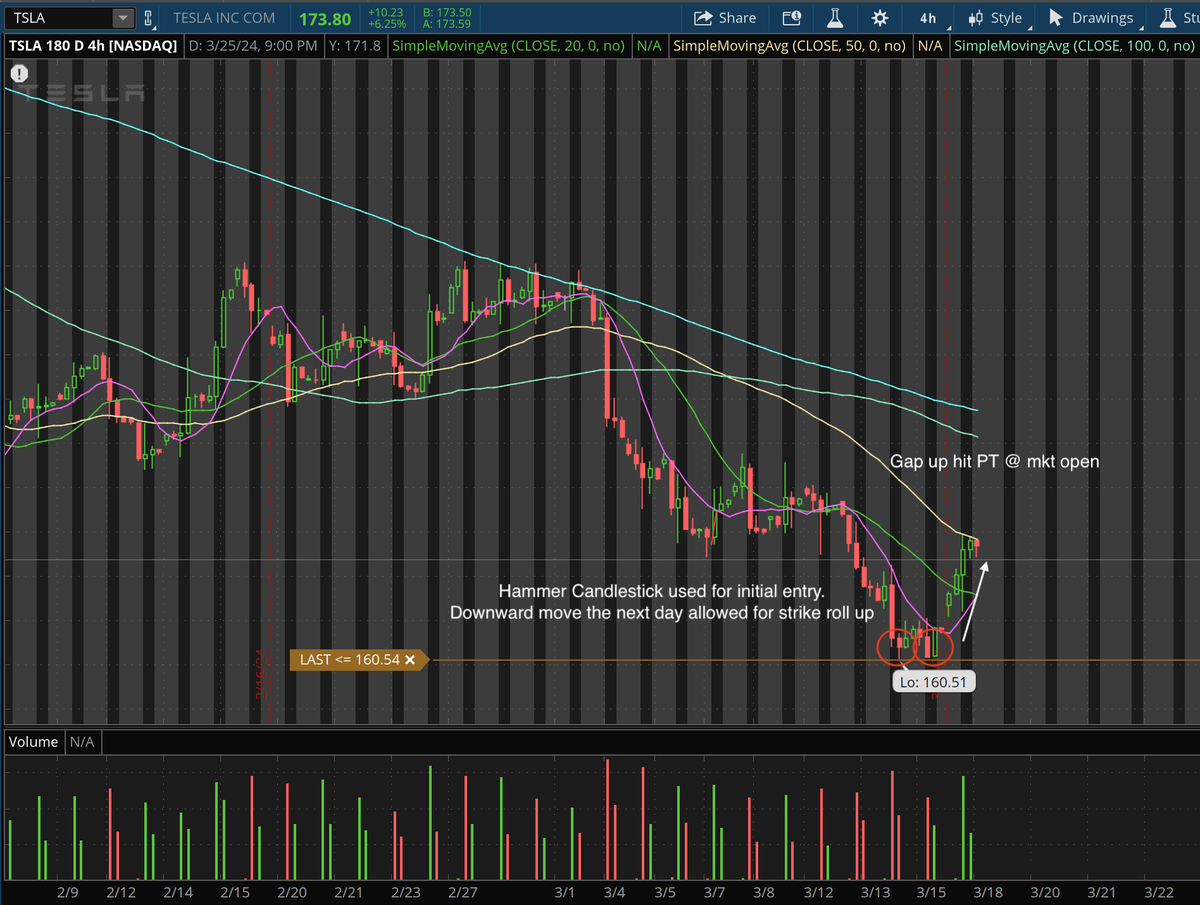
Task: Click the N/A value beside Volume
Action: [x=82, y=742]
